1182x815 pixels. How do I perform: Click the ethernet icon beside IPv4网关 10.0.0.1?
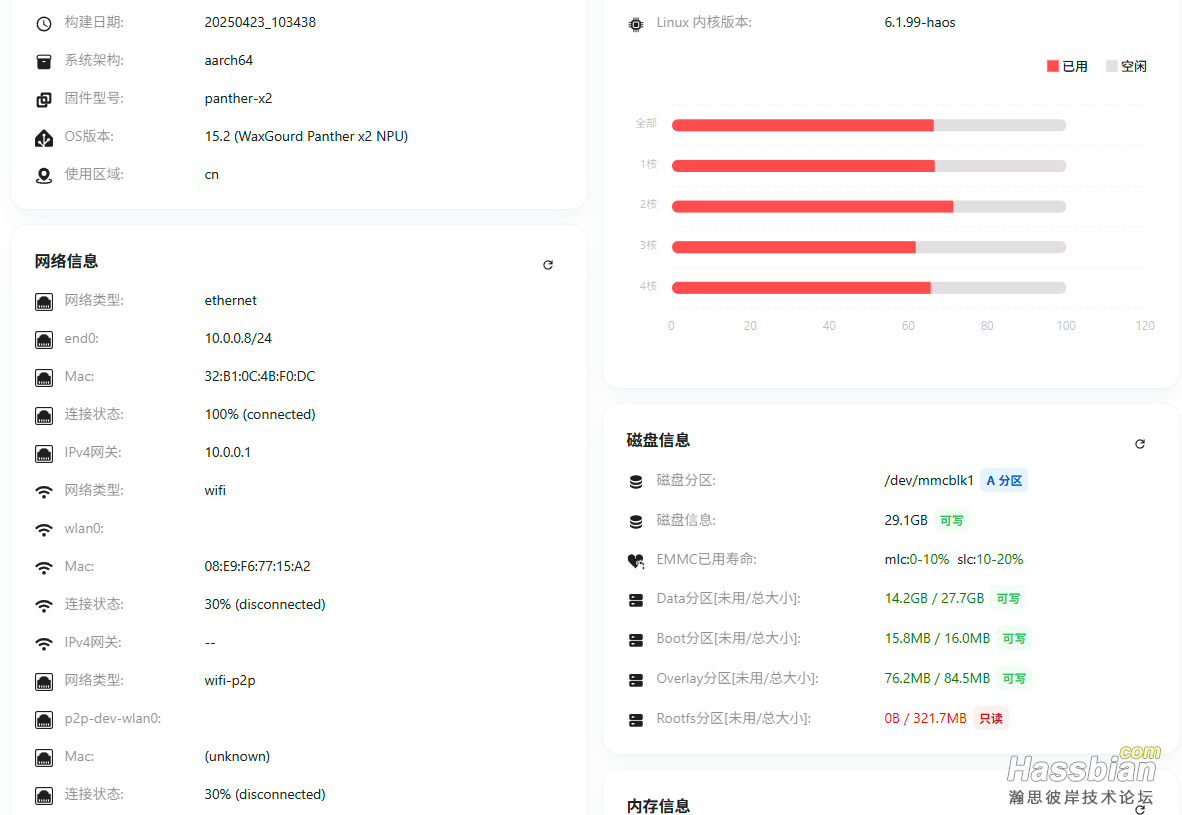(44, 454)
